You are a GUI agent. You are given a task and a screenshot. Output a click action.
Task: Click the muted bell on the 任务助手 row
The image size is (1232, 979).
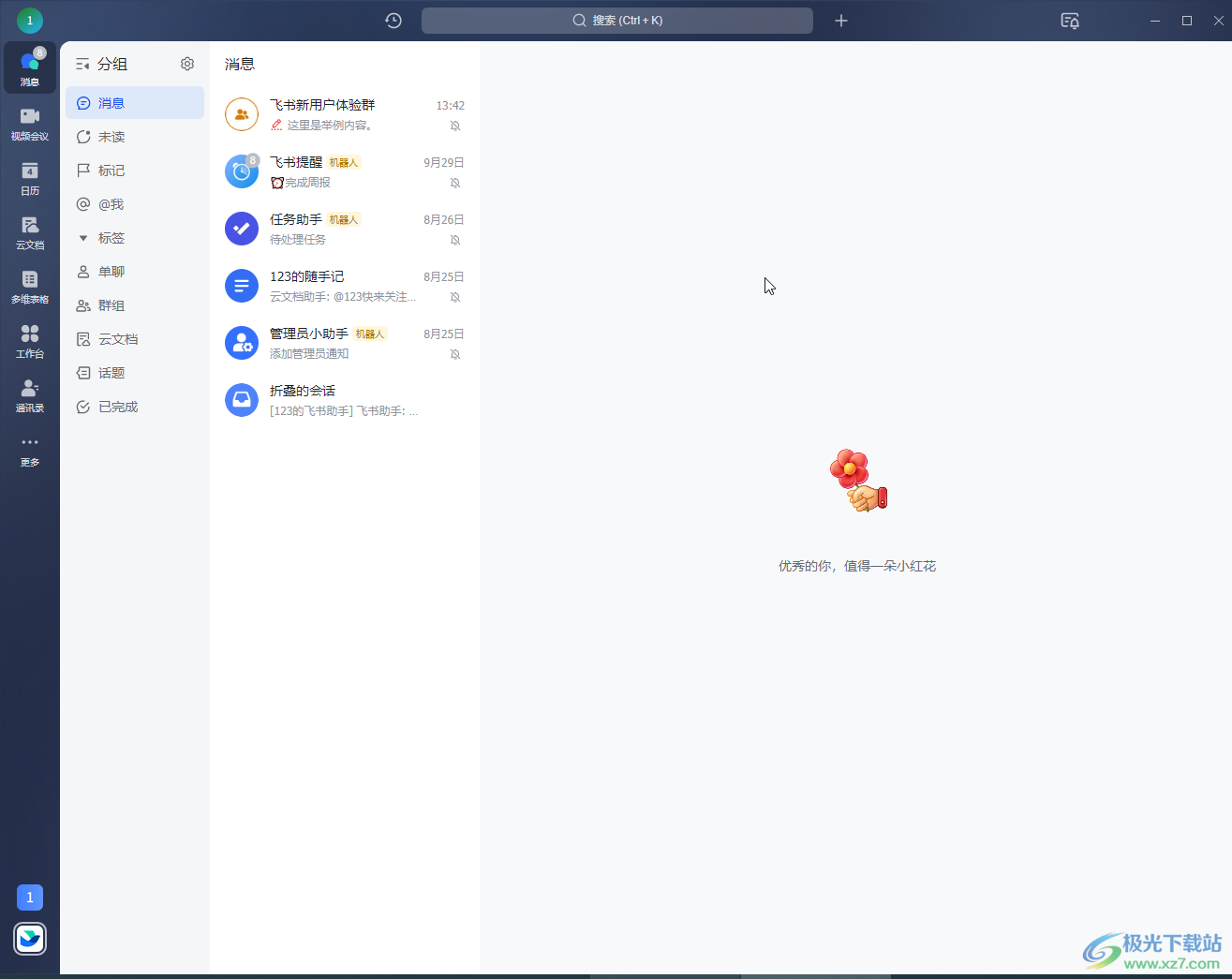click(x=455, y=240)
